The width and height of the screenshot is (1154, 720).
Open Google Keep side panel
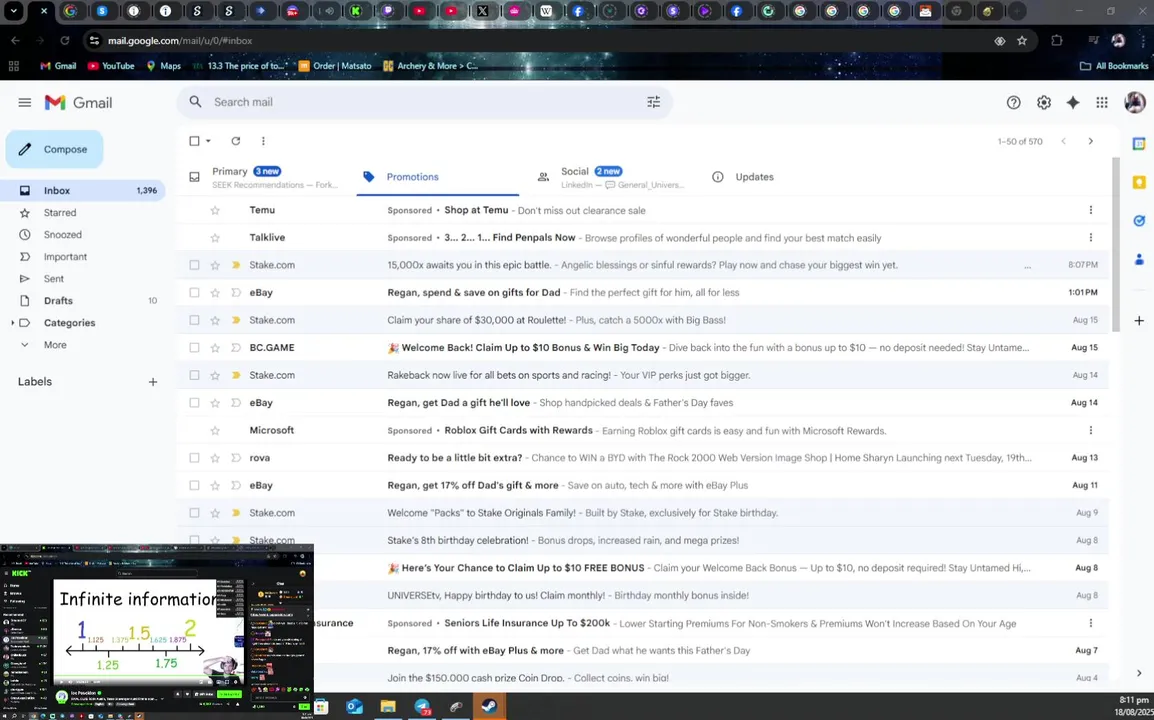point(1139,183)
